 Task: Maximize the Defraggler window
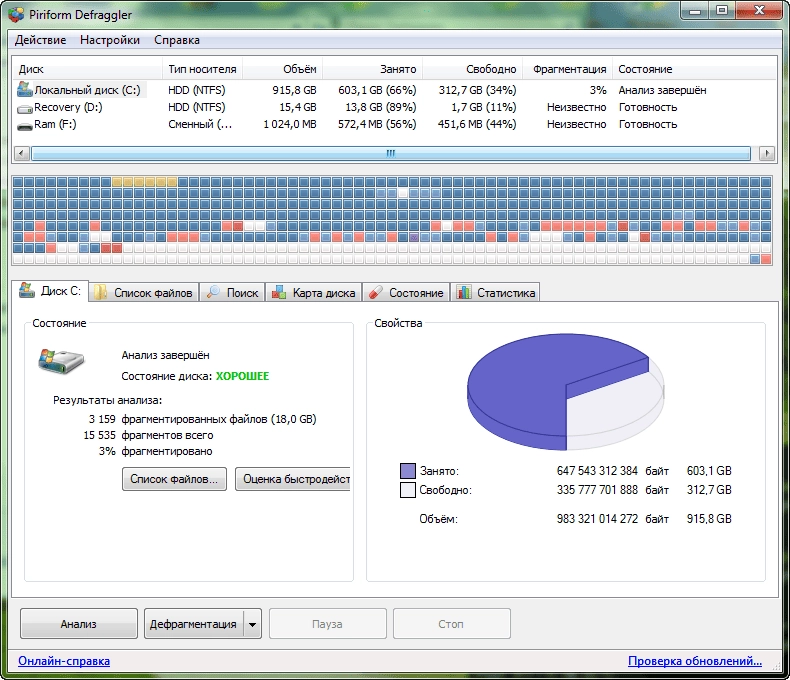pyautogui.click(x=722, y=11)
